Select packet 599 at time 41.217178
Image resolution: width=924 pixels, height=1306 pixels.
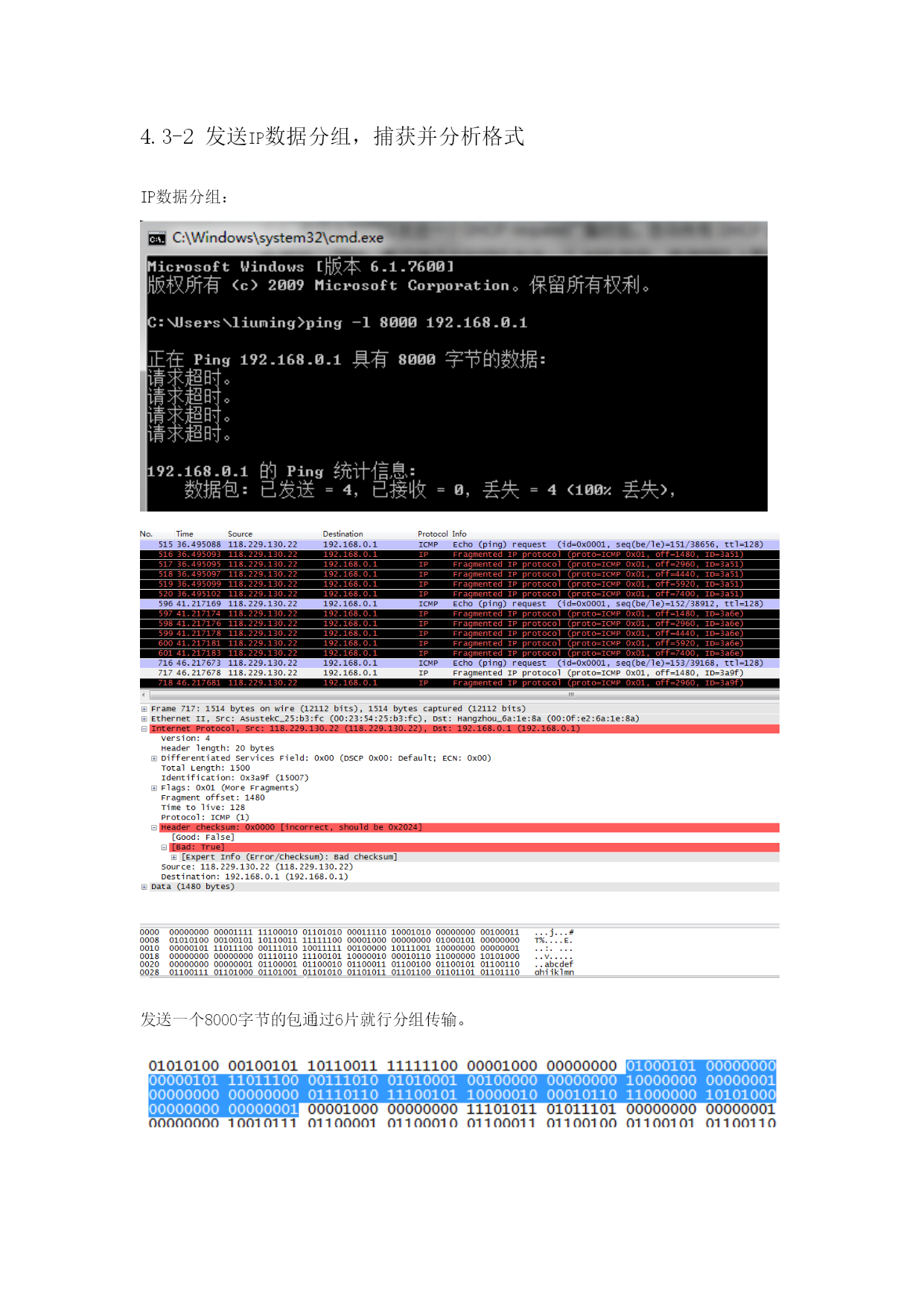[459, 634]
